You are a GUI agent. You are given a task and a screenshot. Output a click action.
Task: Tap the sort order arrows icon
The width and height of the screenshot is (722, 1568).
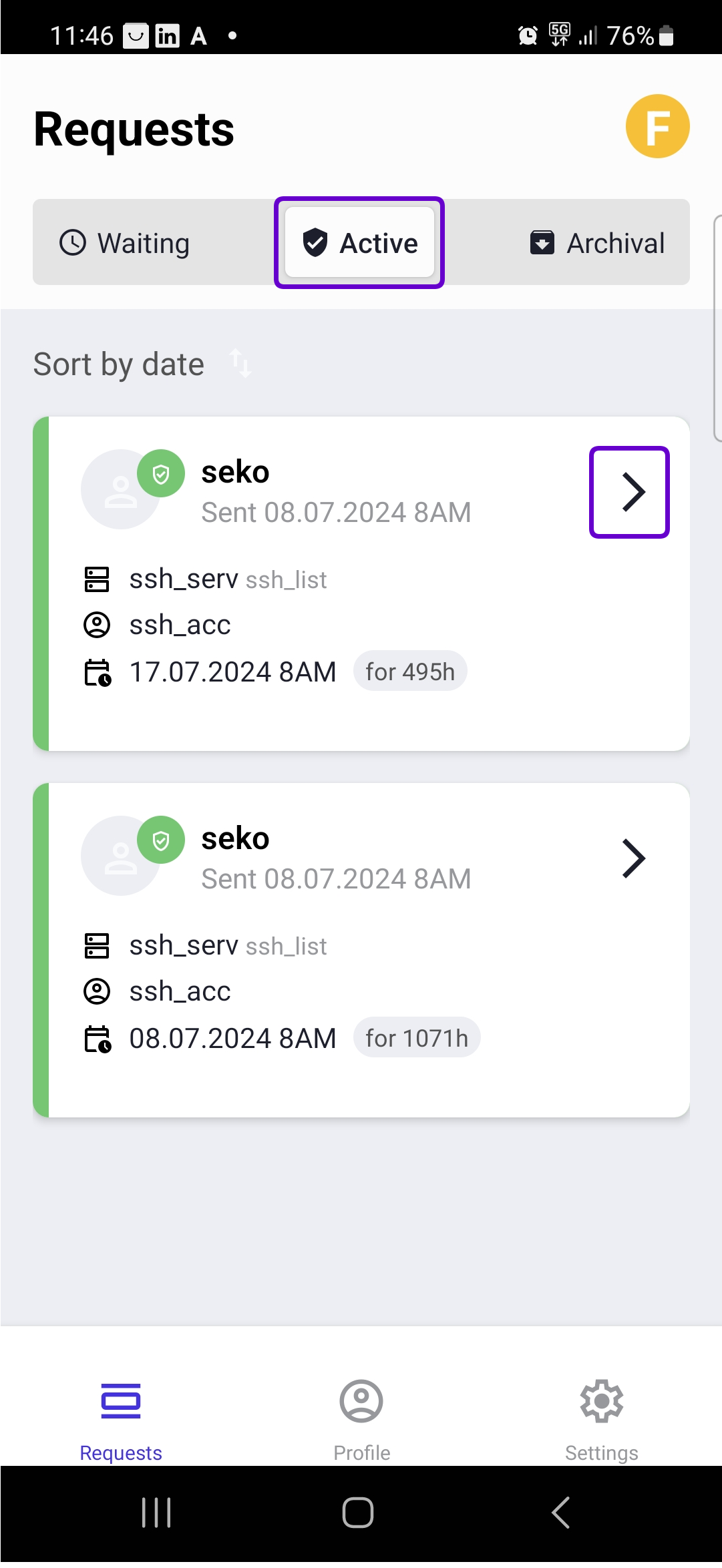coord(240,364)
